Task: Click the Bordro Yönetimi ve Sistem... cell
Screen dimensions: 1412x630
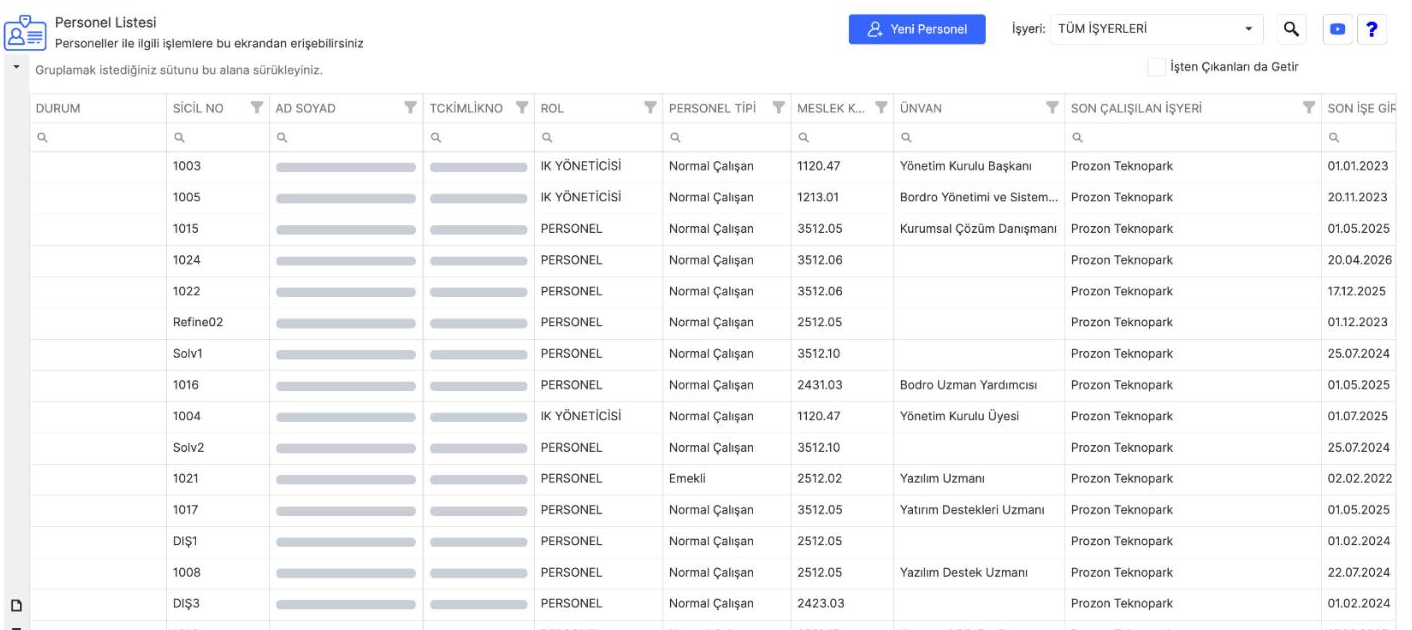Action: 978,197
